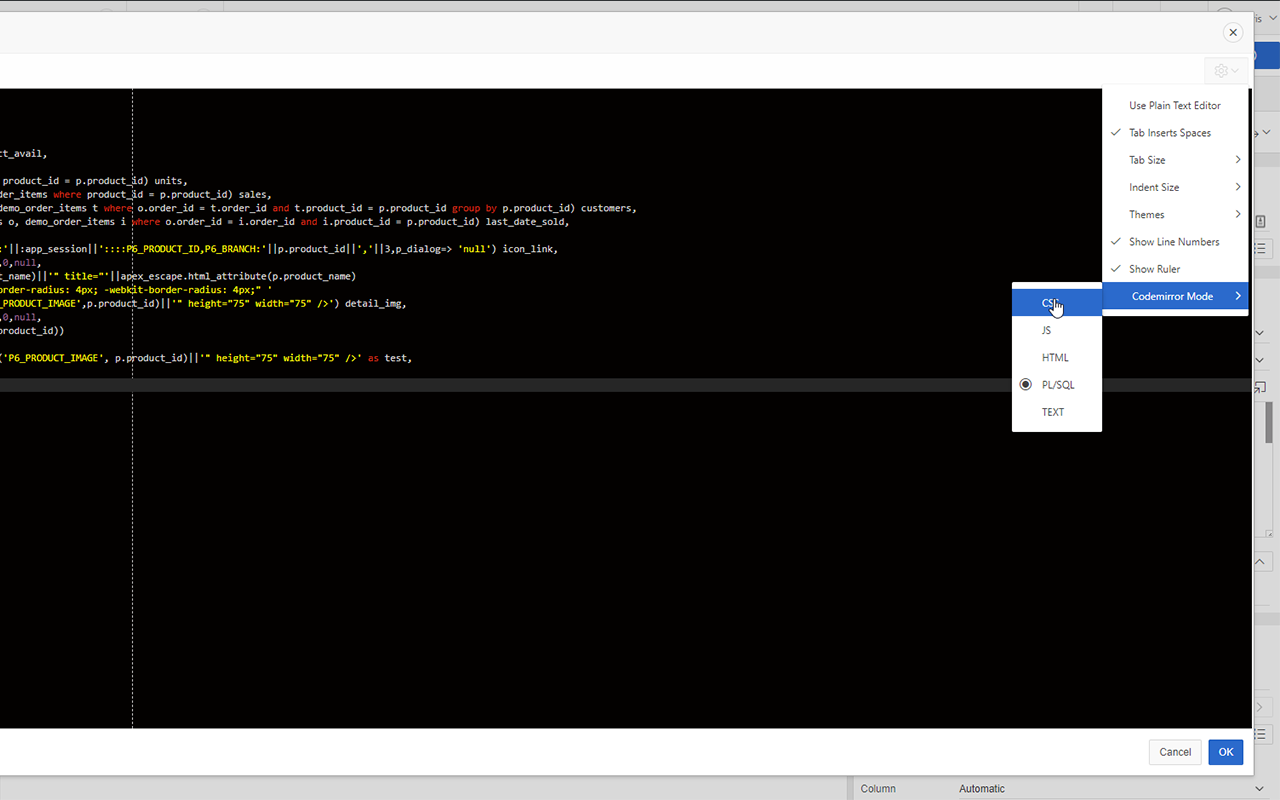Close the code editor dialog
This screenshot has width=1280, height=800.
point(1233,33)
